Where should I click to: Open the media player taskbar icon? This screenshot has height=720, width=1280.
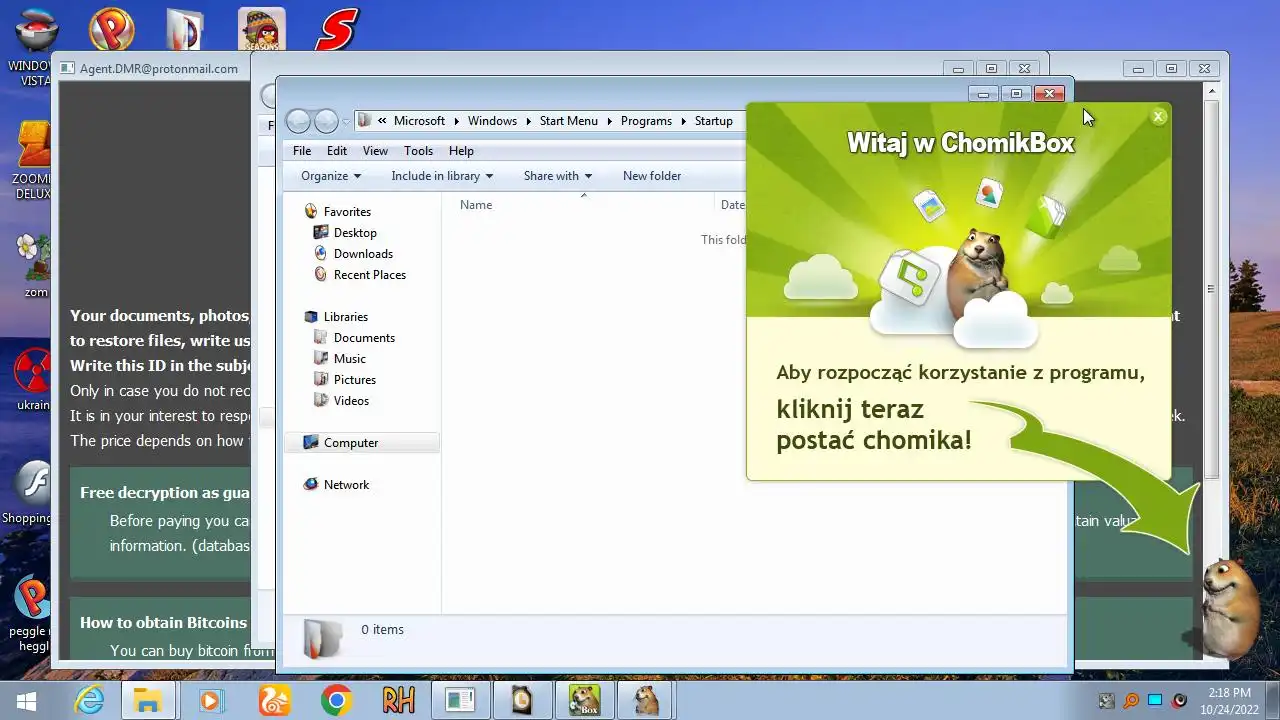click(210, 701)
